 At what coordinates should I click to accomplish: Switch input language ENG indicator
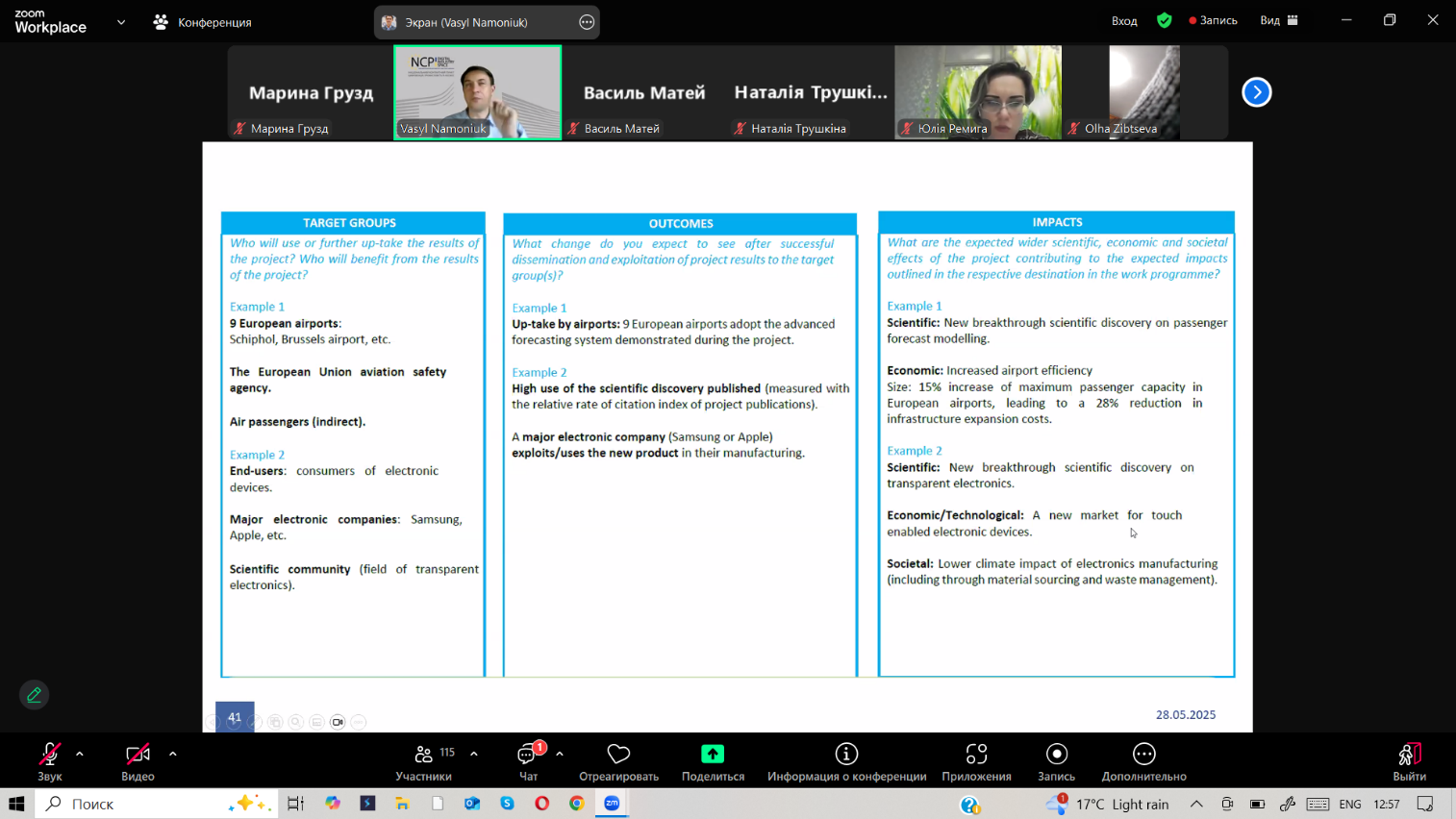tap(1350, 804)
